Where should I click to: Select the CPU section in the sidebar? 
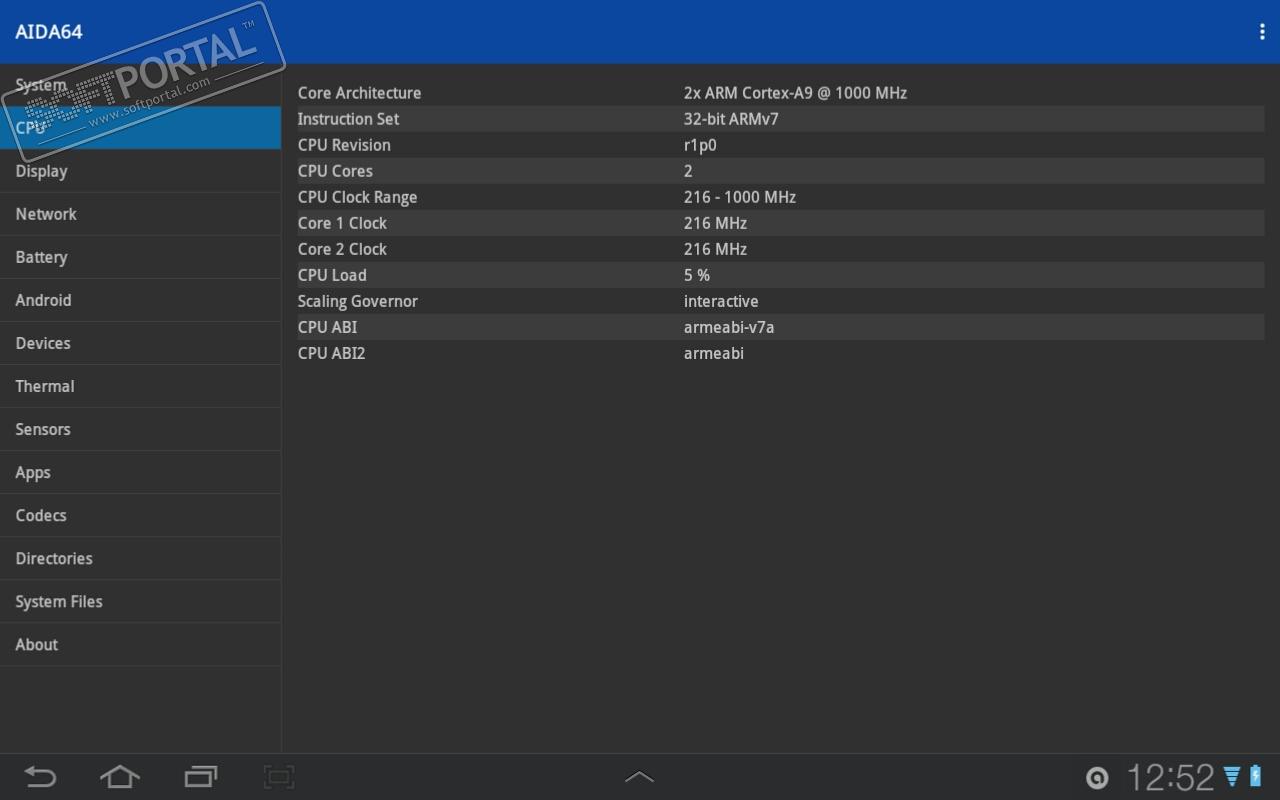click(140, 128)
